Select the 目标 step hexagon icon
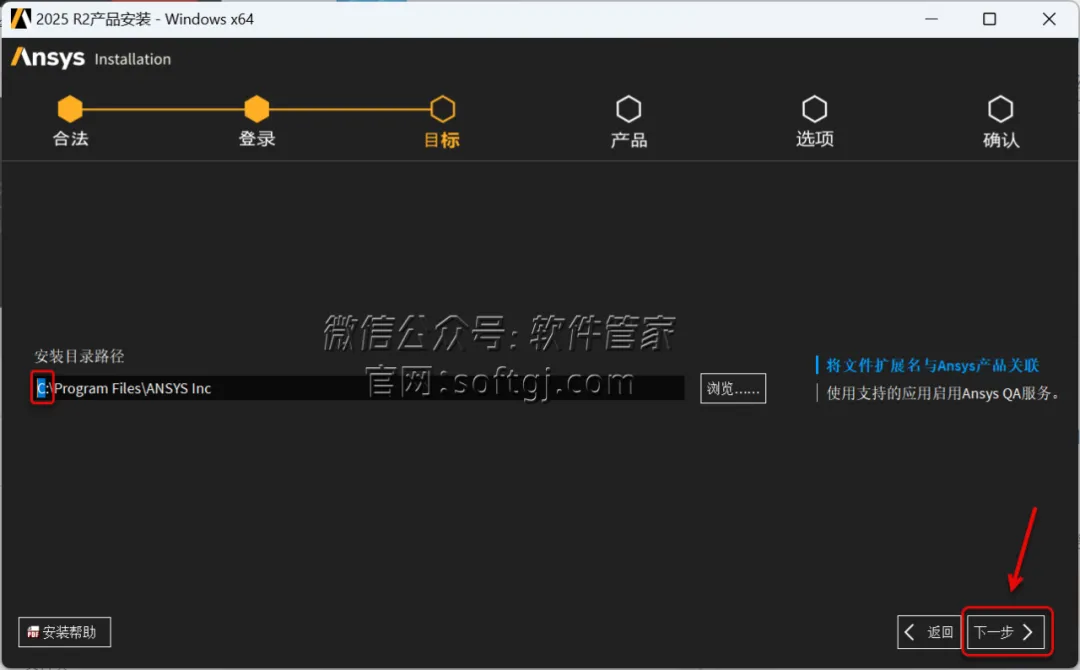The image size is (1080, 670). [442, 109]
